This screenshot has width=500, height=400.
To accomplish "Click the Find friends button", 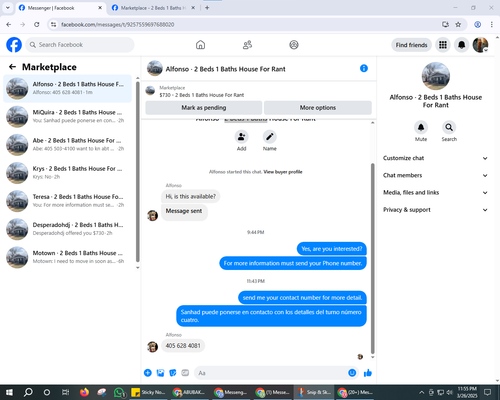I will tap(411, 45).
